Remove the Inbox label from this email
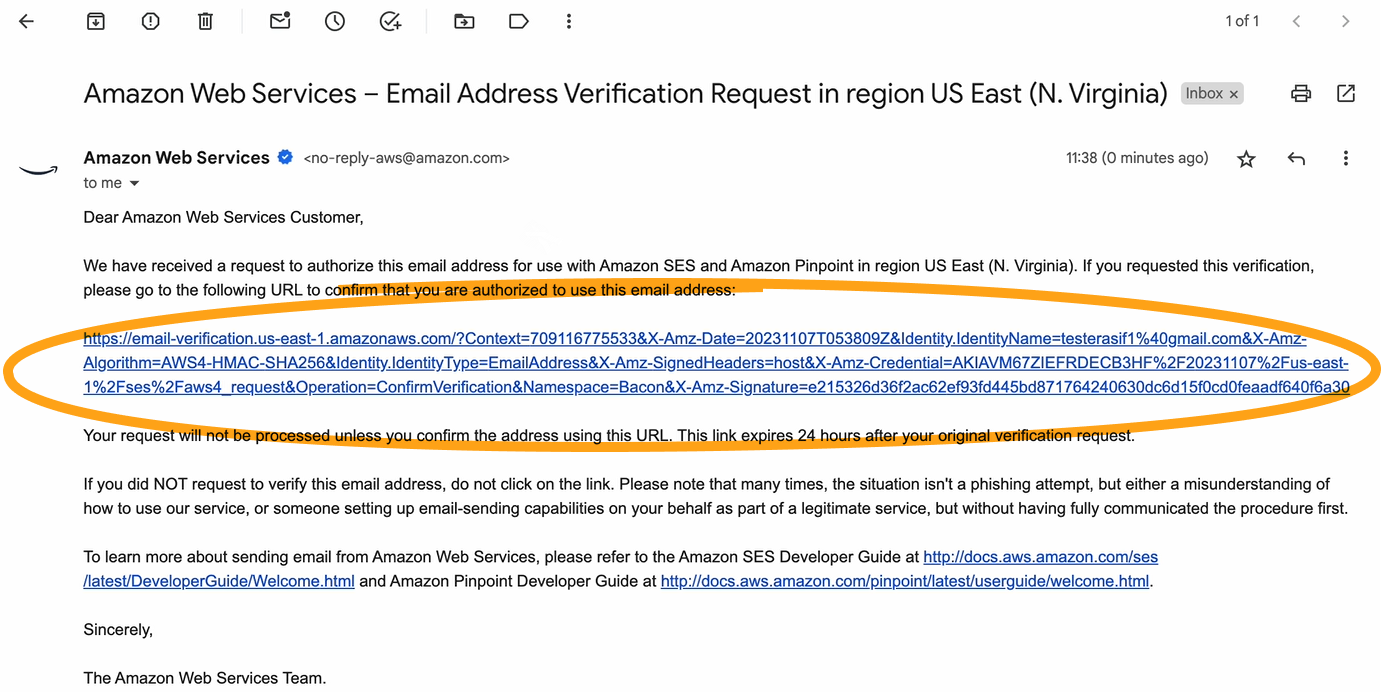Viewport: 1381px width, 692px height. click(1234, 94)
